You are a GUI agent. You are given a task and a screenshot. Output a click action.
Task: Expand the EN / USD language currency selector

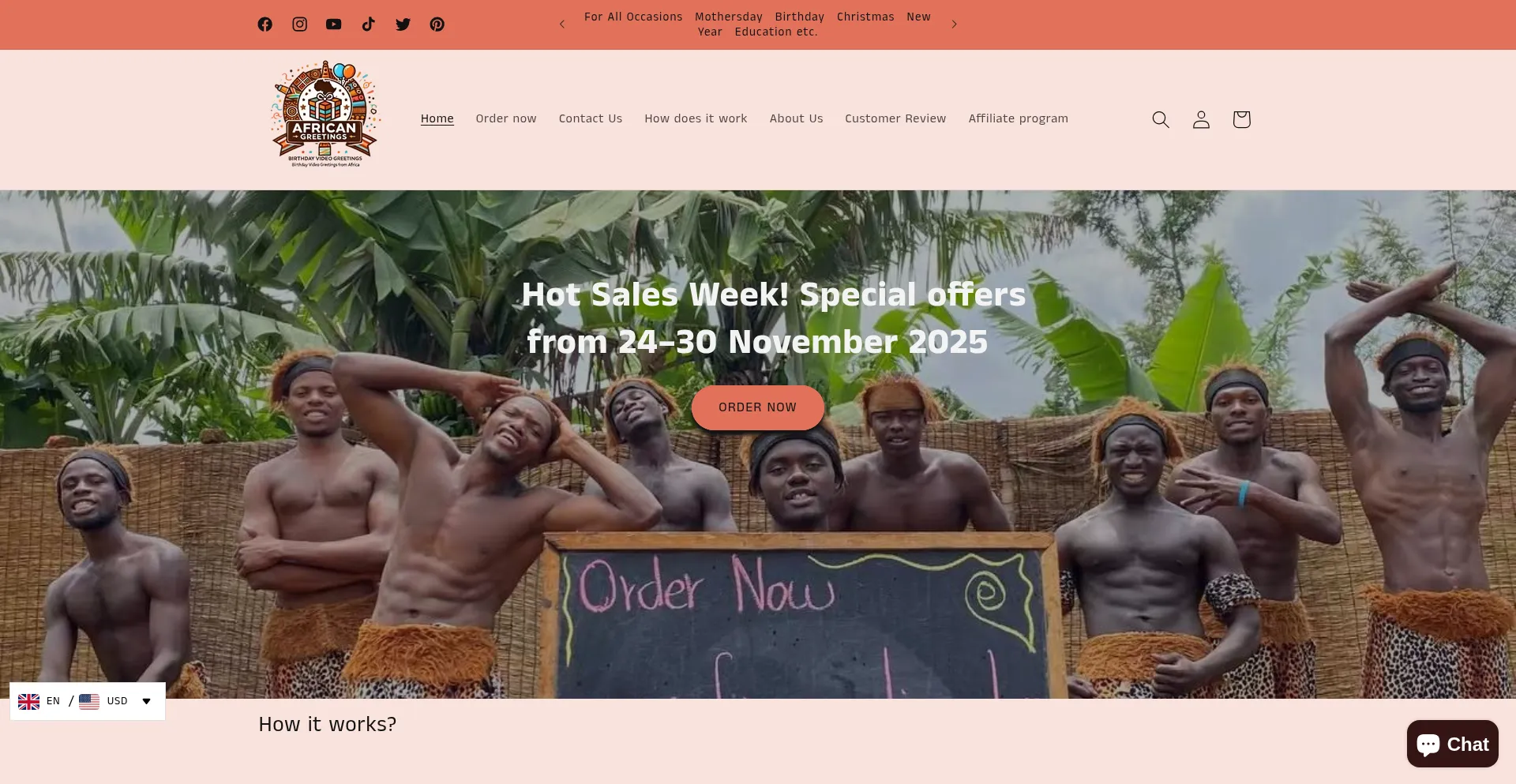[x=88, y=701]
